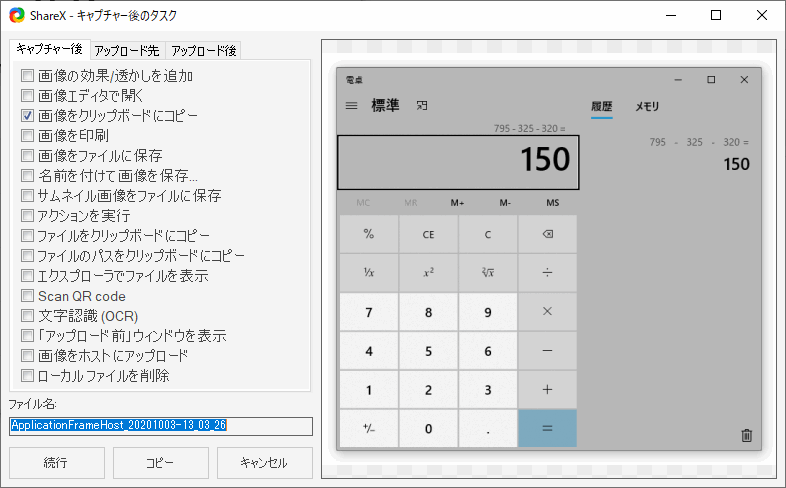
Task: Click the plus key in calculator
Action: (547, 389)
